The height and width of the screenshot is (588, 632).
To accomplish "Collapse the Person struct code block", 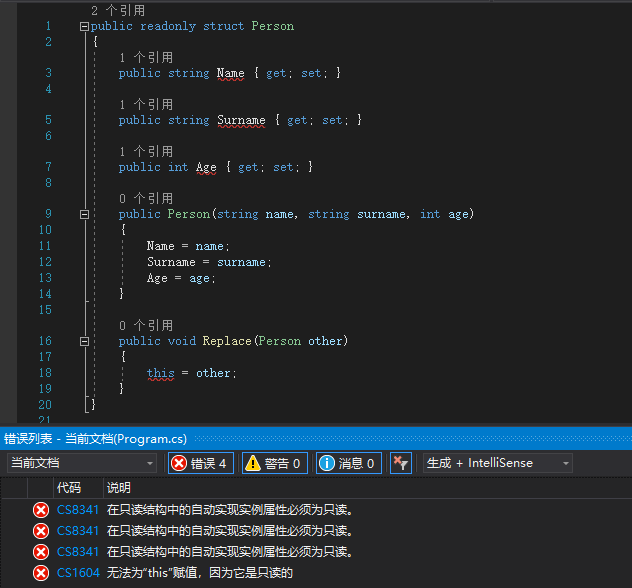I will (83, 26).
